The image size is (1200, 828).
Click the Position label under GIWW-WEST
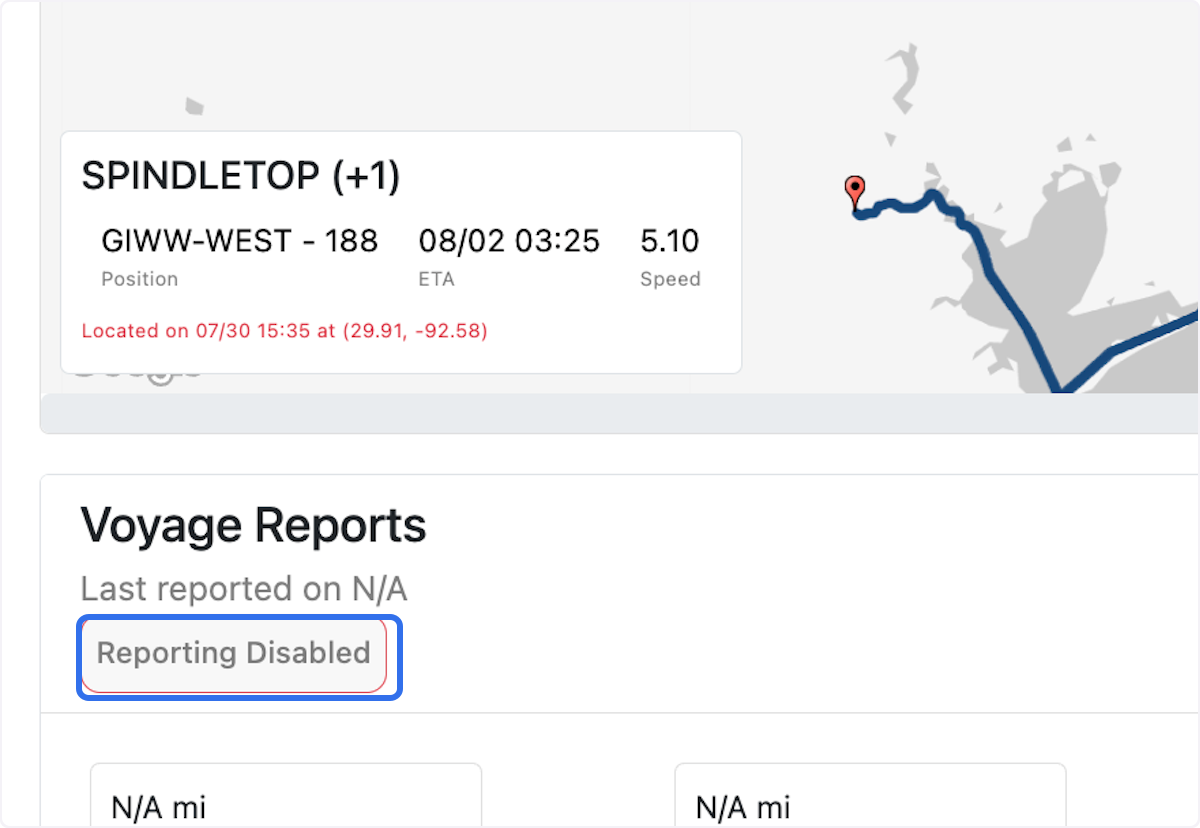pos(139,279)
